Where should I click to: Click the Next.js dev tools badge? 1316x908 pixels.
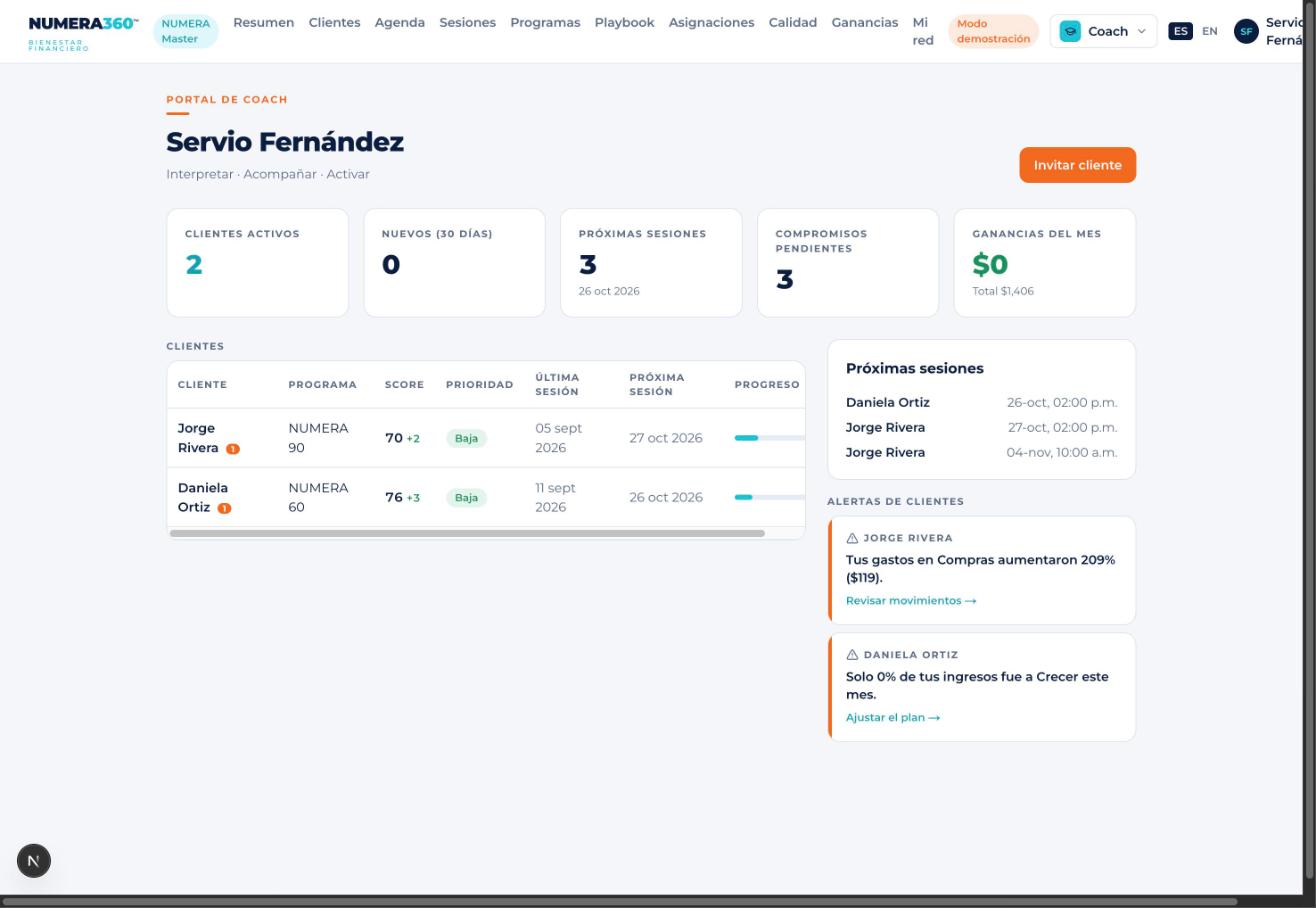click(x=34, y=861)
